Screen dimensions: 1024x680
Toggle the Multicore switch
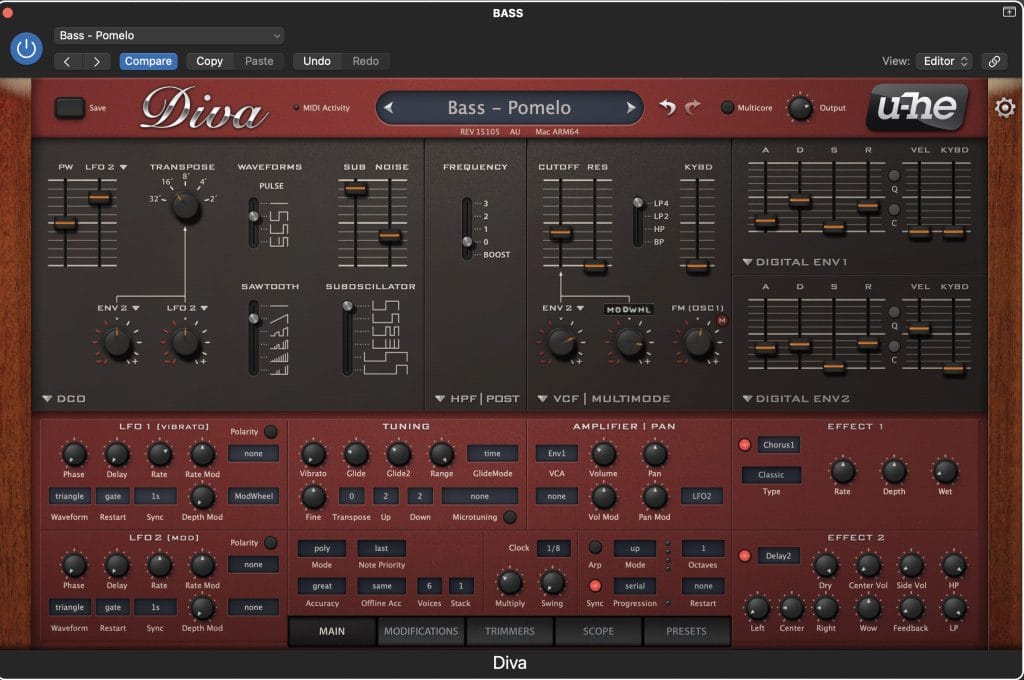tap(727, 108)
